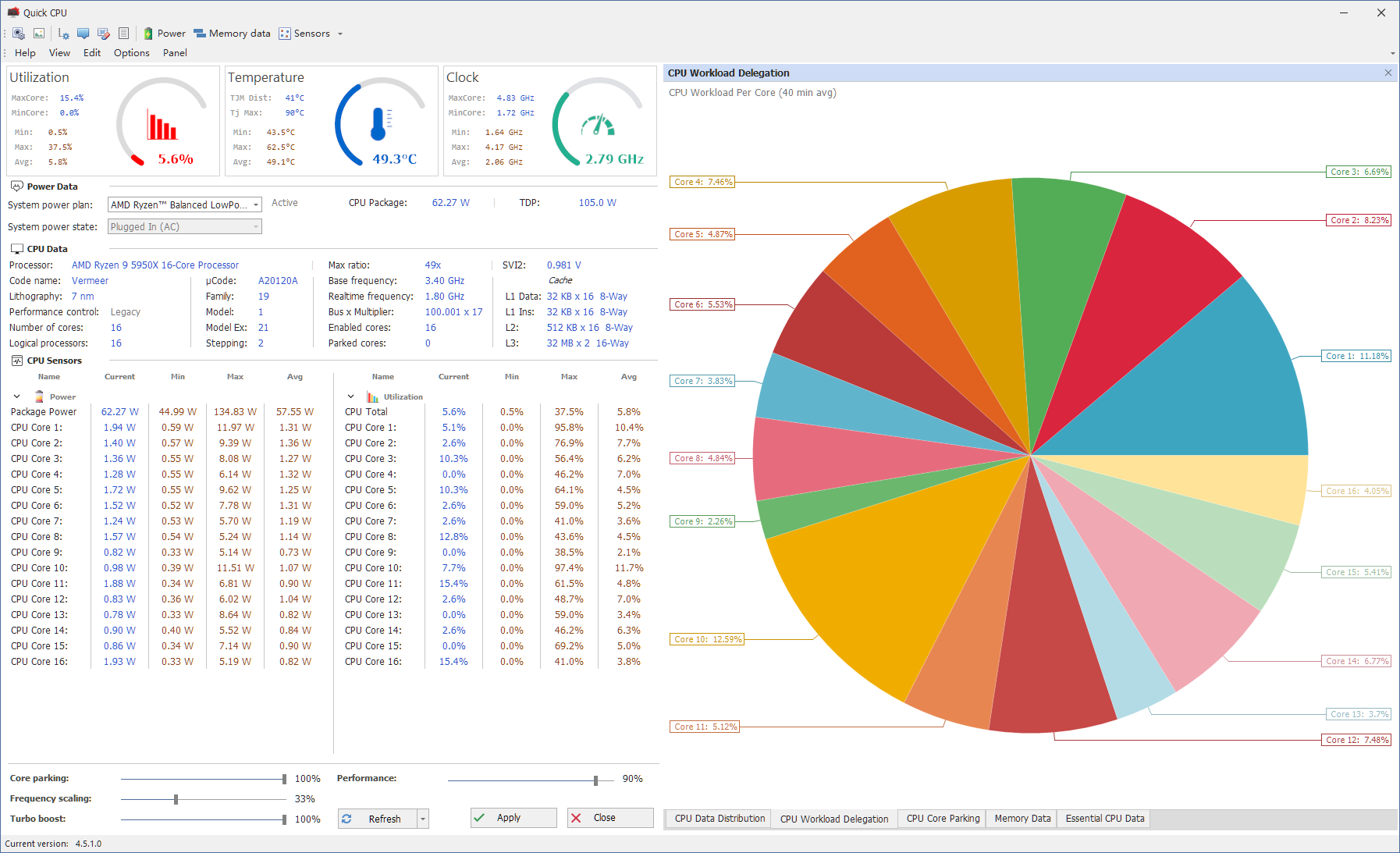
Task: Click the Frequency scaling slider handle
Action: [x=176, y=799]
